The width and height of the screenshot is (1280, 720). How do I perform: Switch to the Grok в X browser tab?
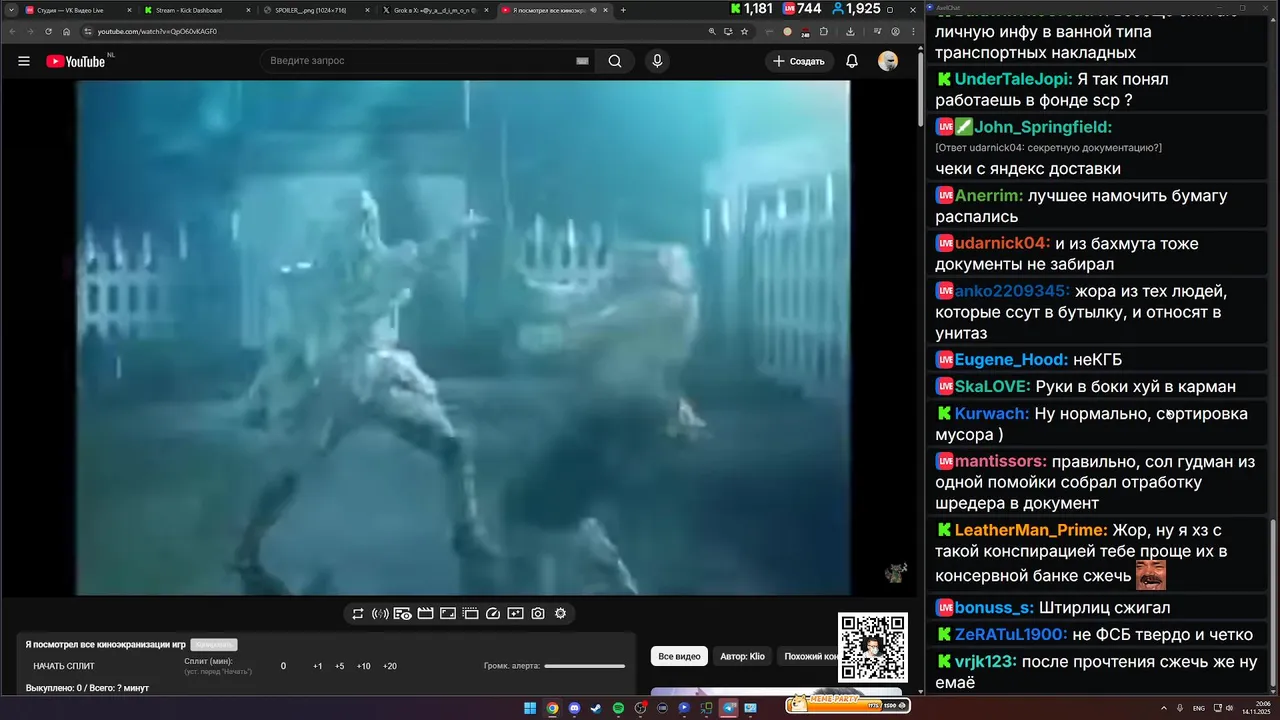click(x=436, y=10)
